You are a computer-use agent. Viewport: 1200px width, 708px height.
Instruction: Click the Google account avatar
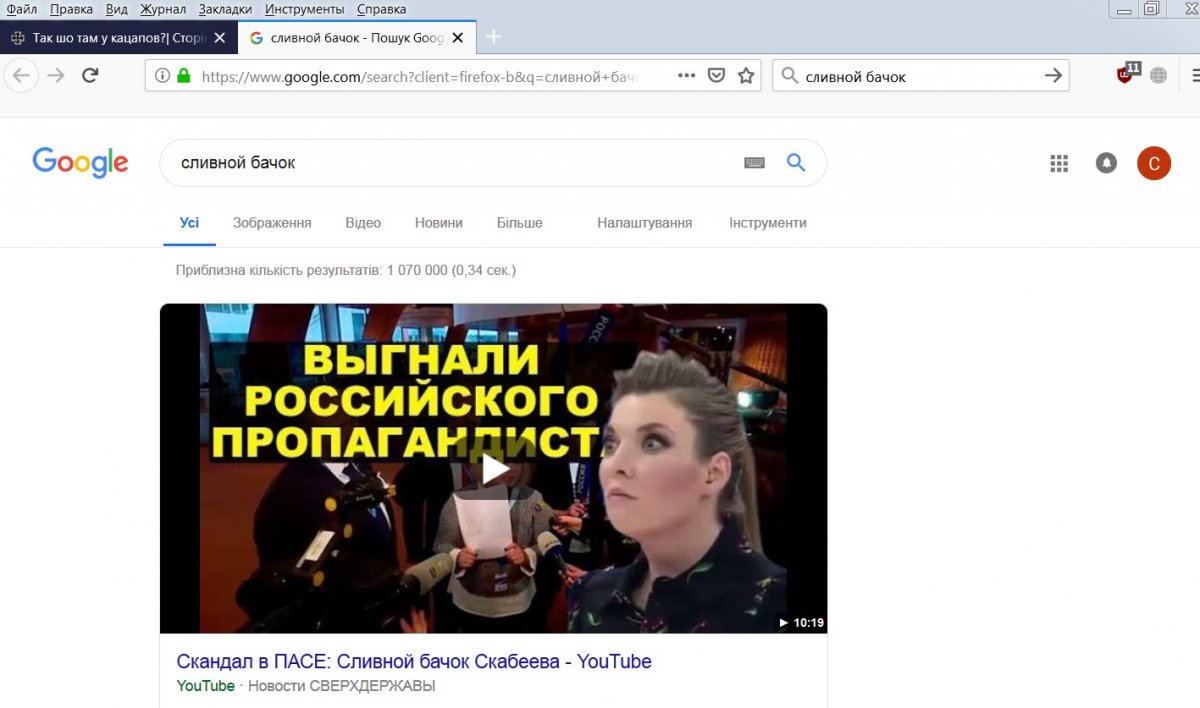pos(1153,163)
